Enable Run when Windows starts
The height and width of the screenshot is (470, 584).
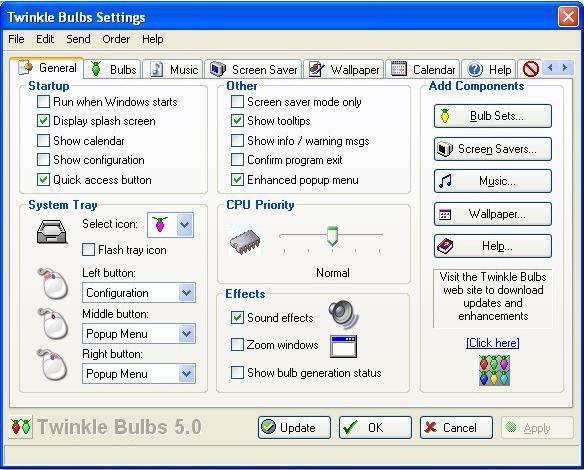(43, 101)
